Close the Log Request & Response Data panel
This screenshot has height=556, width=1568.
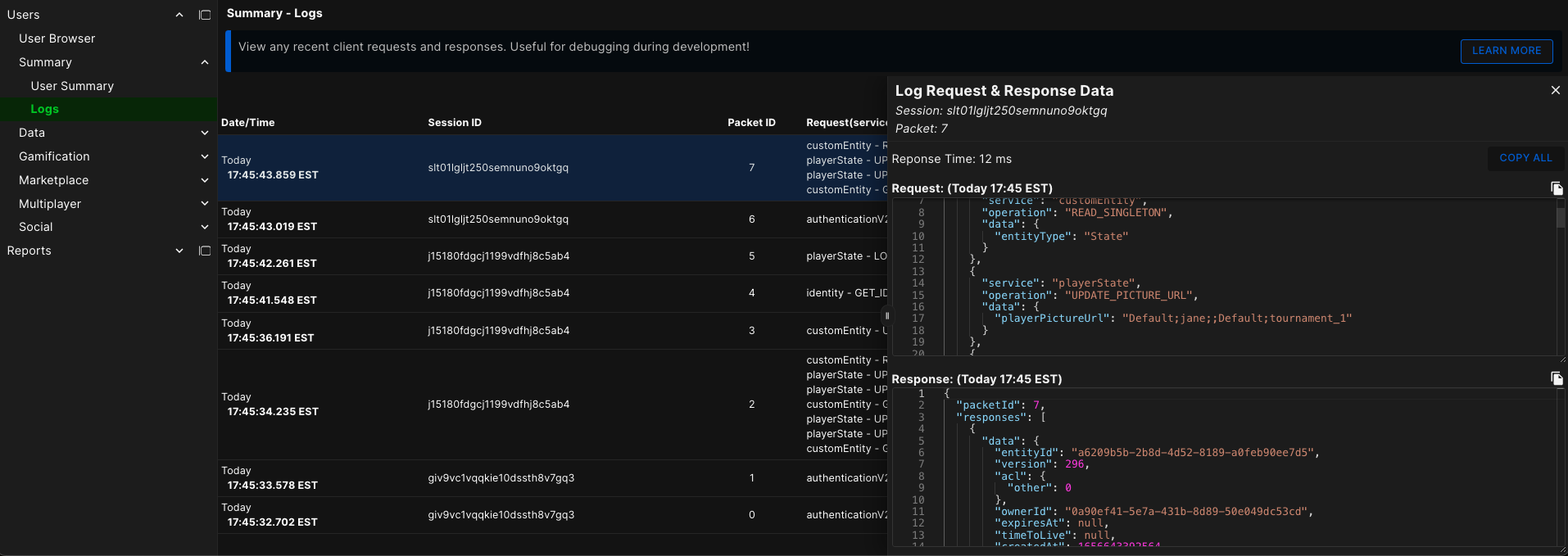coord(1556,90)
